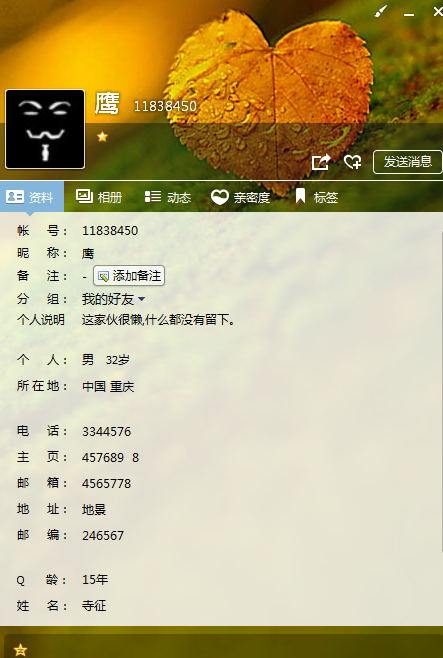Send a message with 发送消息 button
443x658 pixels.
coord(407,162)
